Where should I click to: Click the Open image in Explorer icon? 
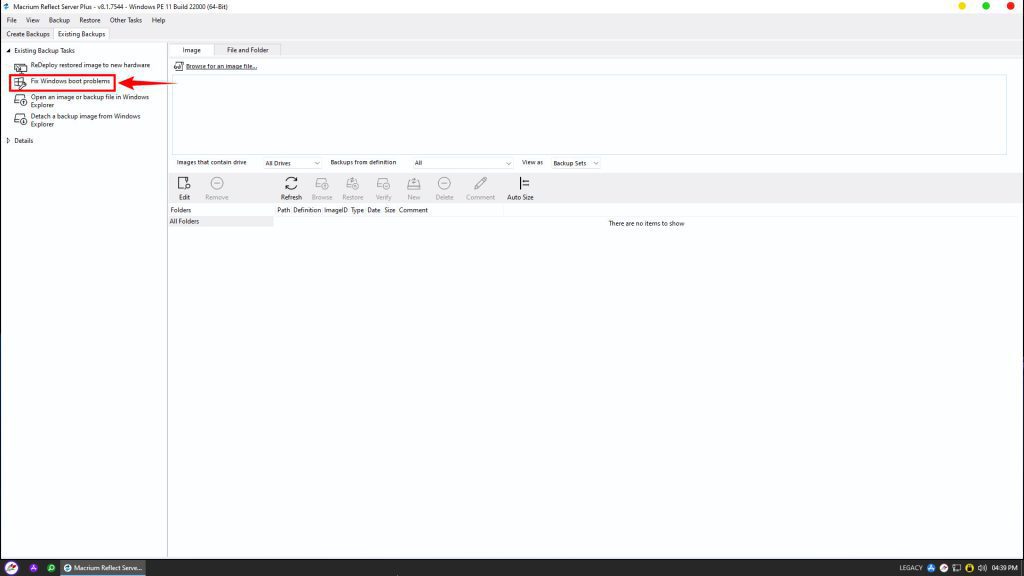pyautogui.click(x=20, y=100)
